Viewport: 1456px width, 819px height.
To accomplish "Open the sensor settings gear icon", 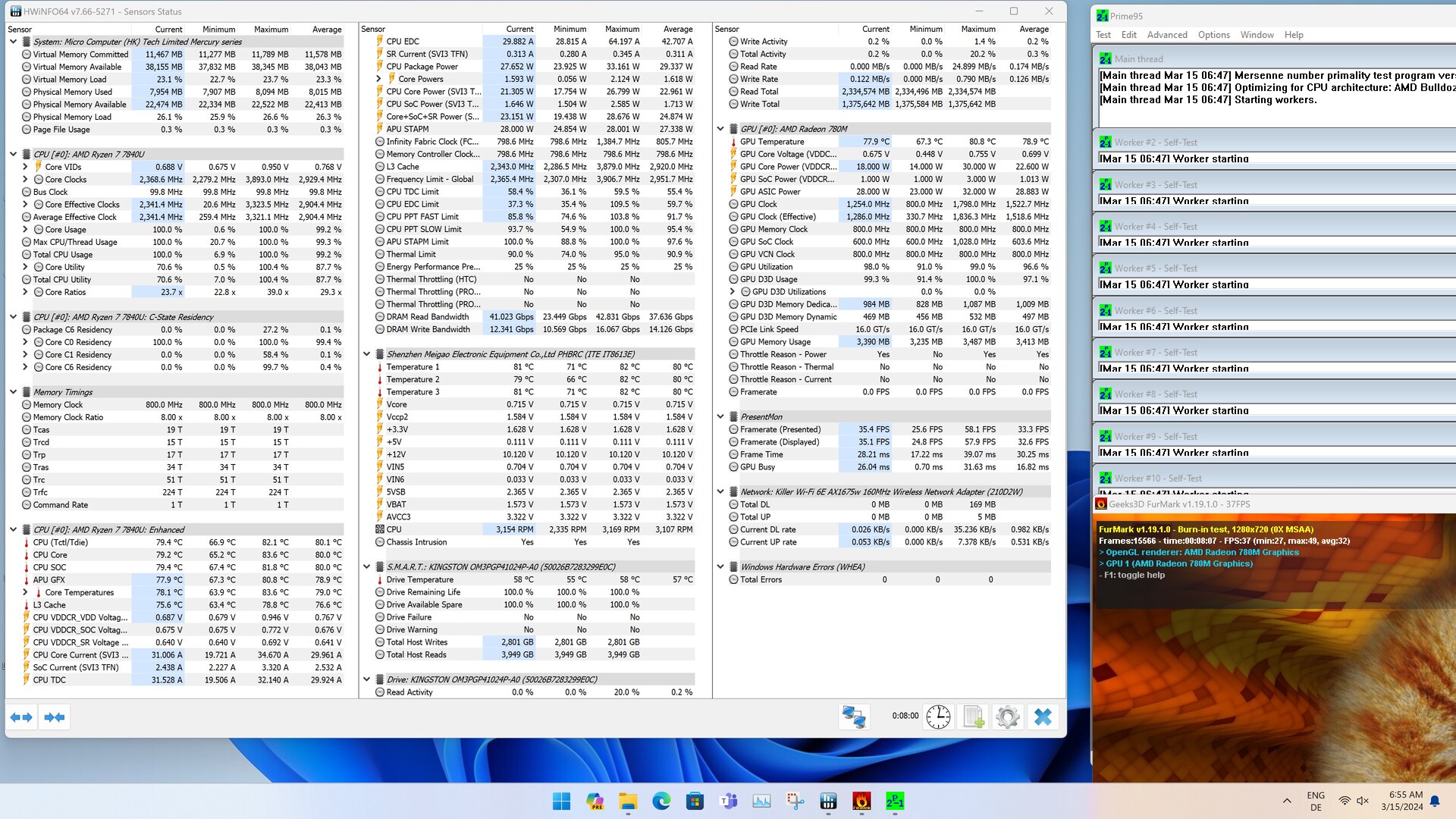I will pos(1008,717).
